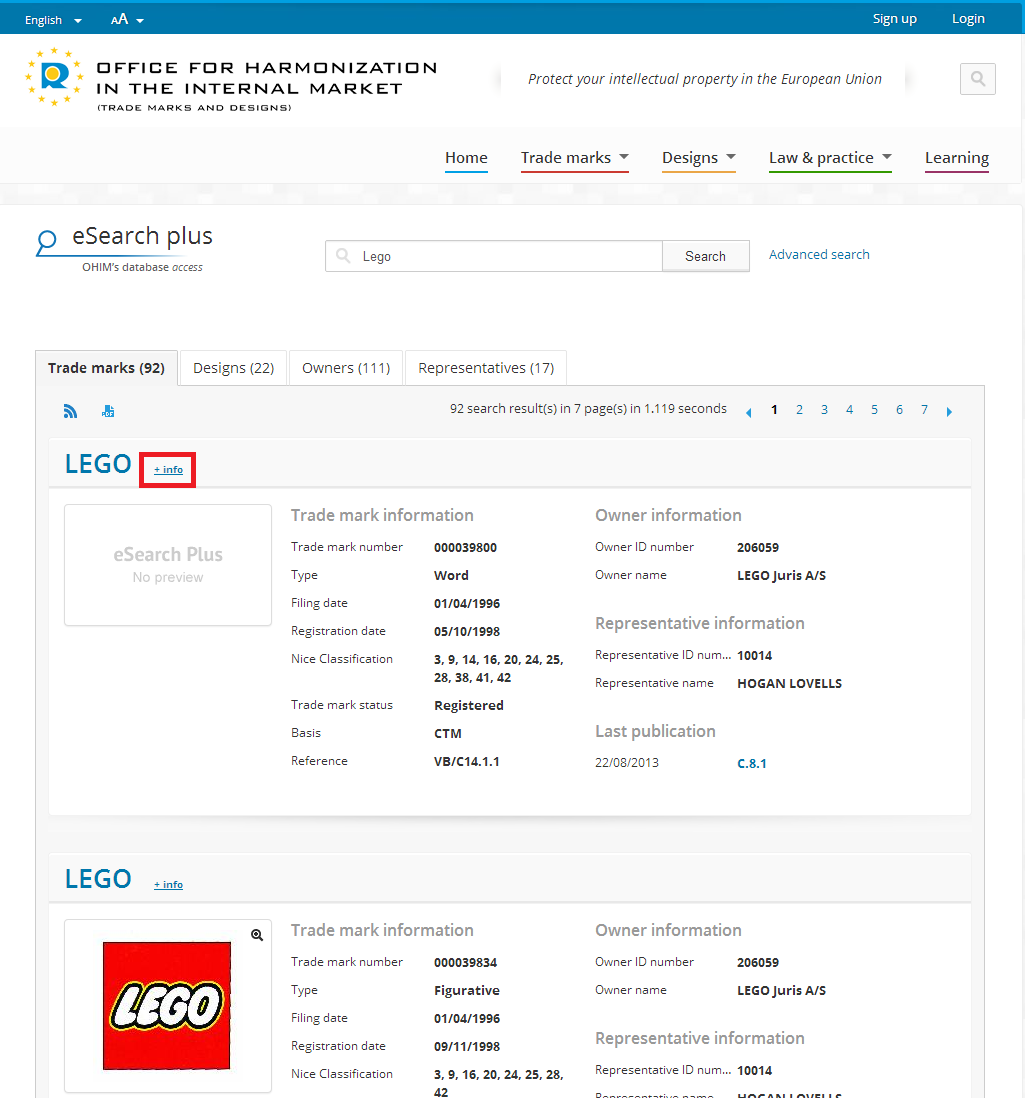Click the RSS feed icon
1025x1098 pixels.
(x=71, y=411)
